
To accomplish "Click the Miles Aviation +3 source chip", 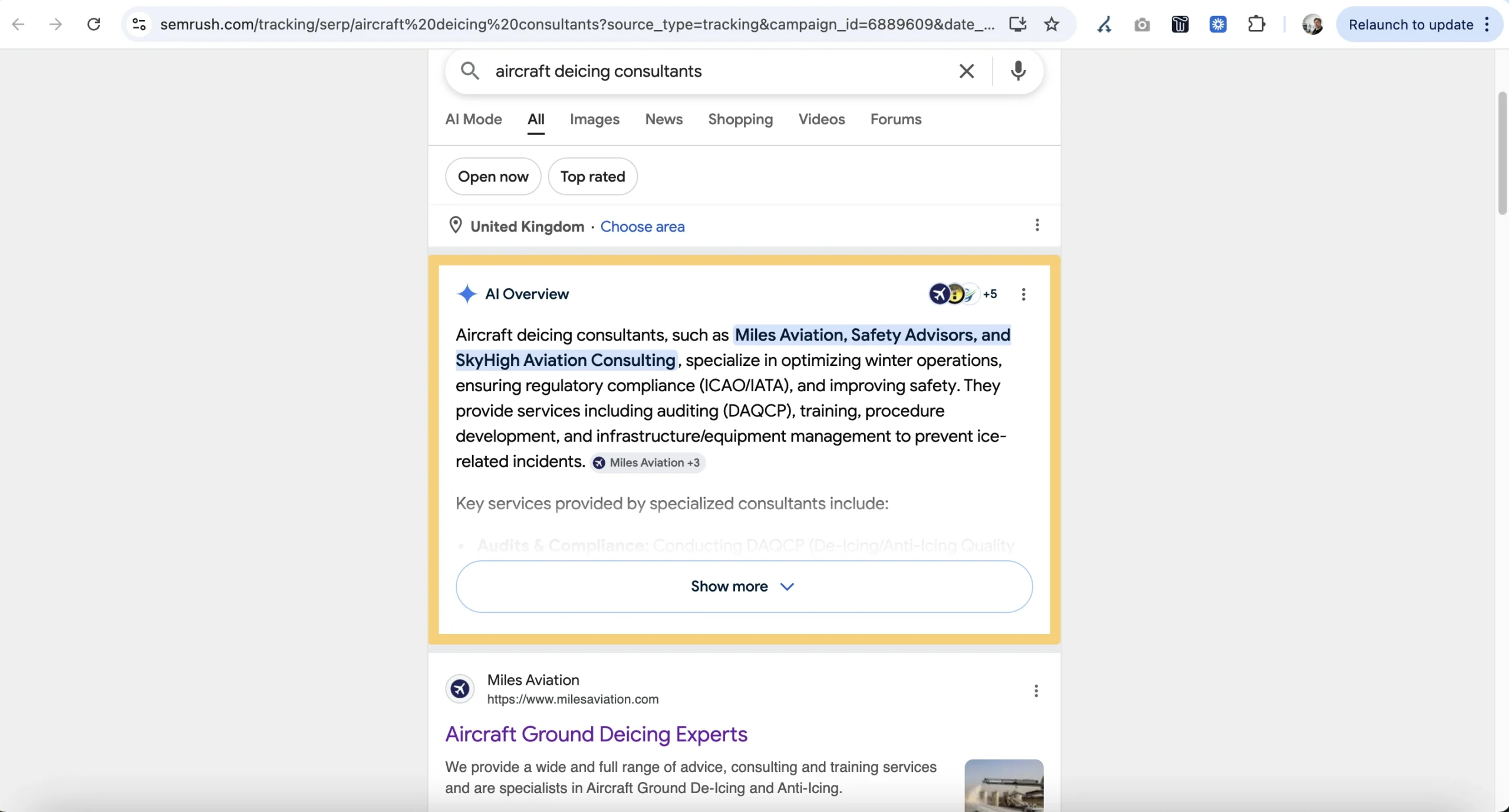I will point(648,463).
